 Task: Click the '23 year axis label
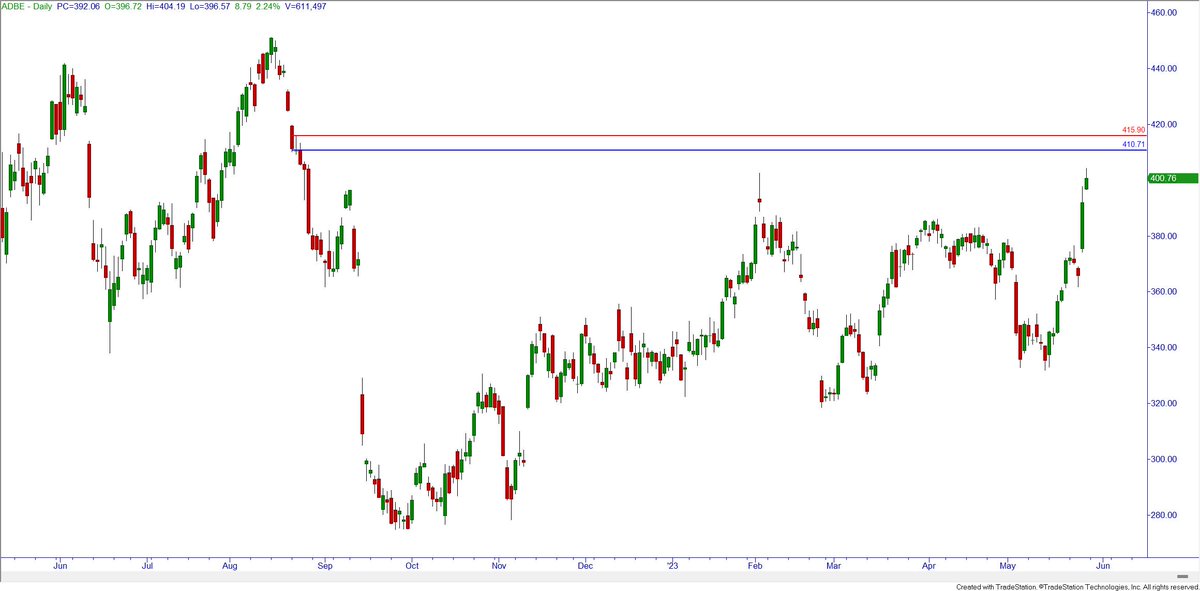tap(672, 564)
